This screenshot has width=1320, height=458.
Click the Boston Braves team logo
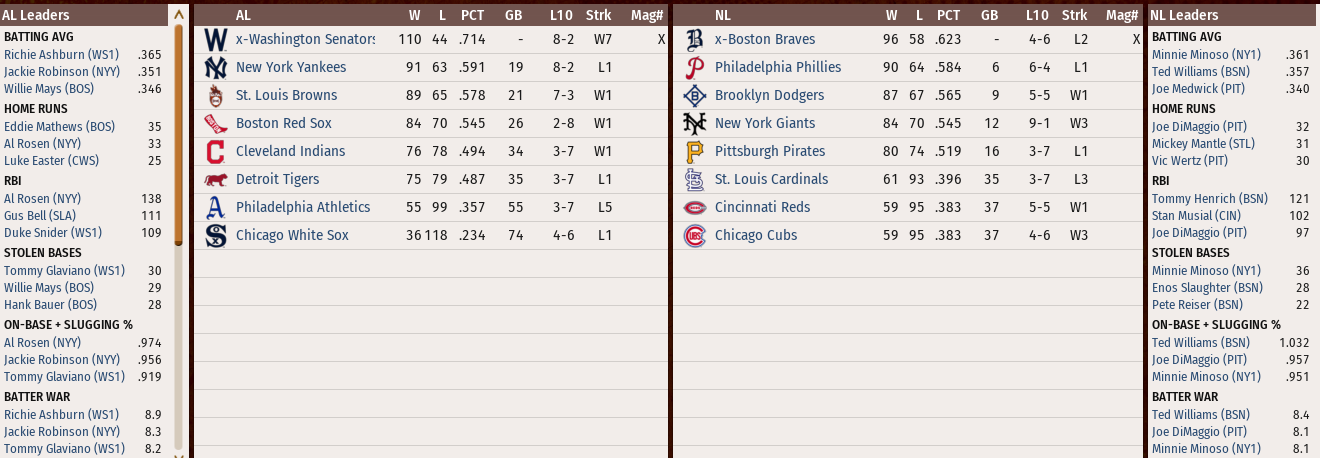(x=694, y=40)
